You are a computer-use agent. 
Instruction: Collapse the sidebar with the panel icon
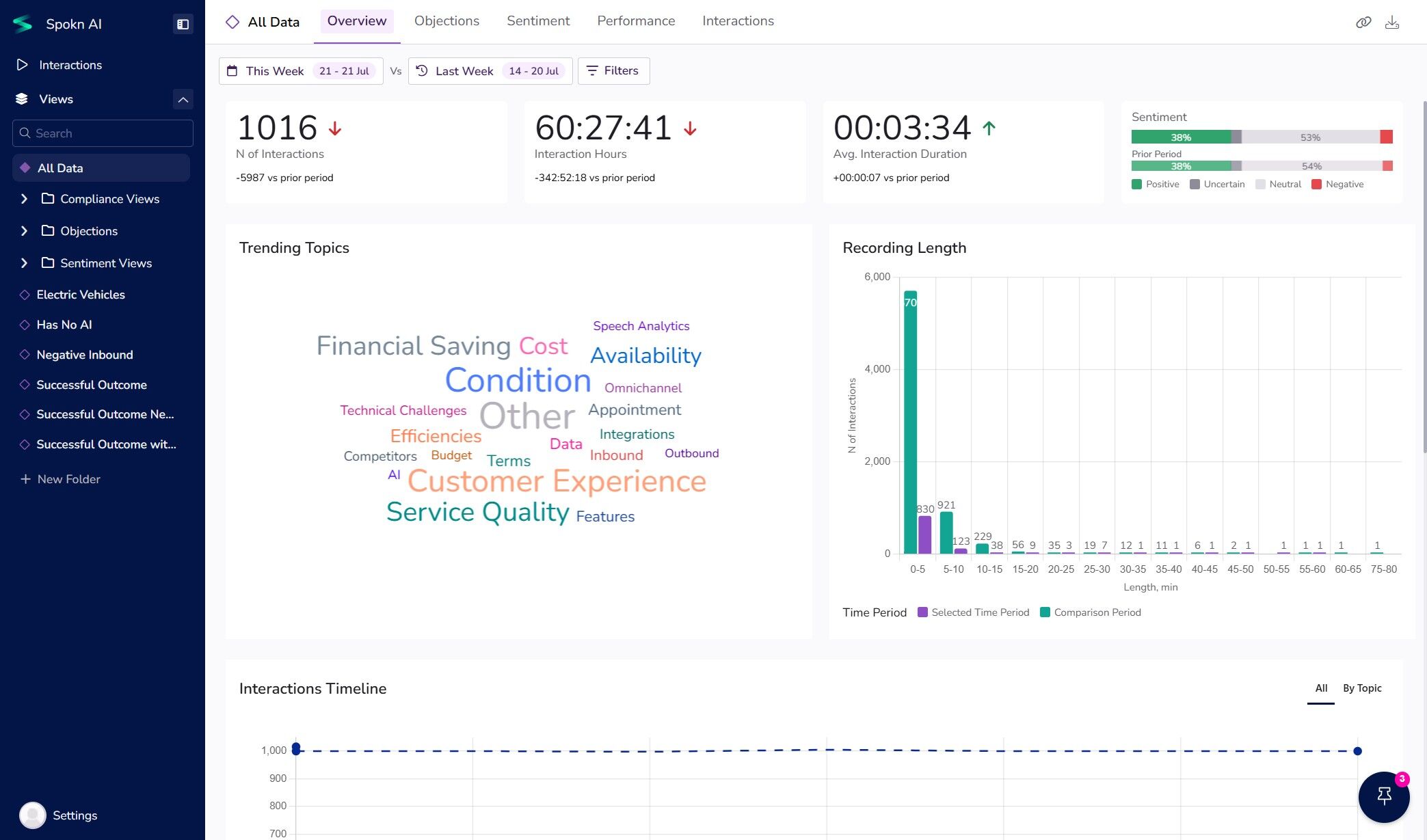click(x=183, y=24)
